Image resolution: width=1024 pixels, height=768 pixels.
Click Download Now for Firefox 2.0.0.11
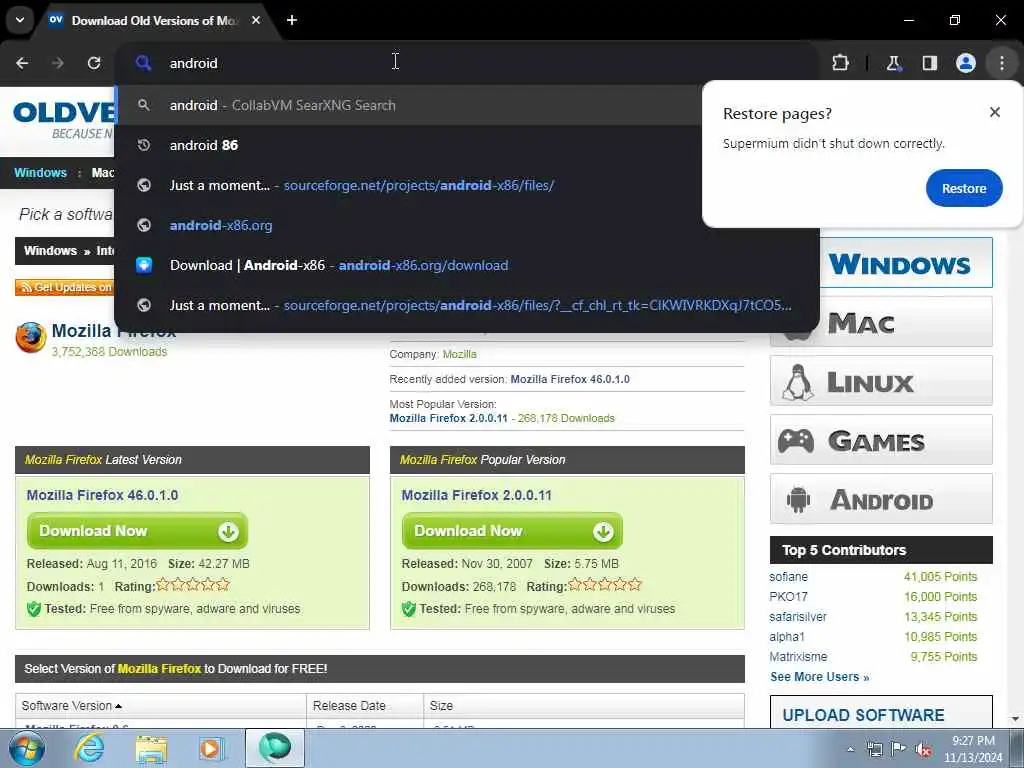pyautogui.click(x=512, y=531)
